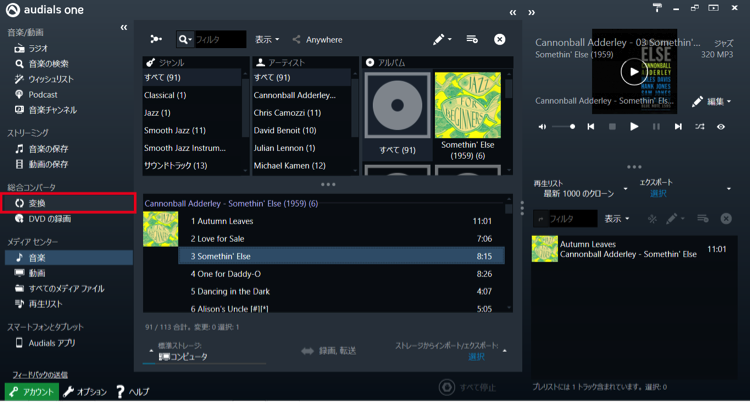Share via Anywhere button
The width and height of the screenshot is (750, 402).
click(x=317, y=40)
